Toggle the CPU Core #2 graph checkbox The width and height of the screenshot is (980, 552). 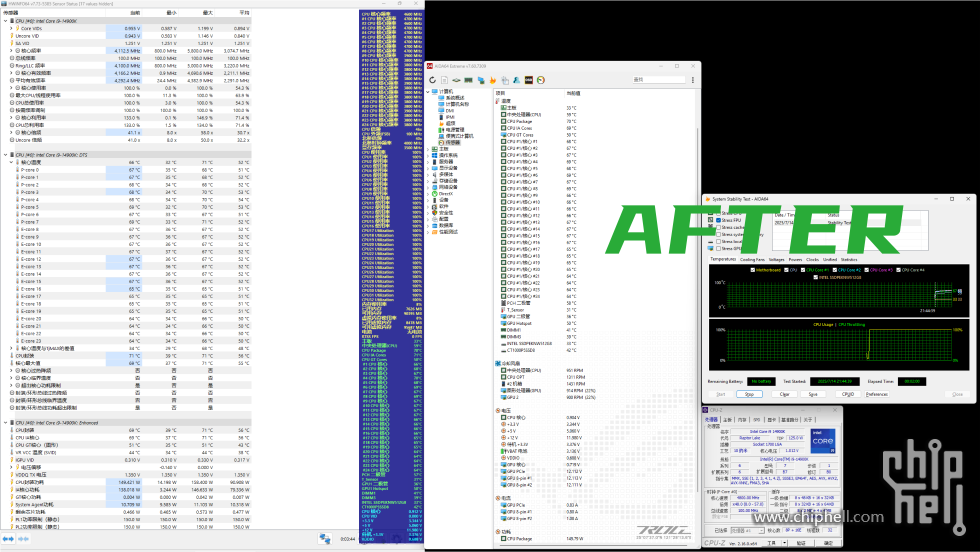coord(835,269)
